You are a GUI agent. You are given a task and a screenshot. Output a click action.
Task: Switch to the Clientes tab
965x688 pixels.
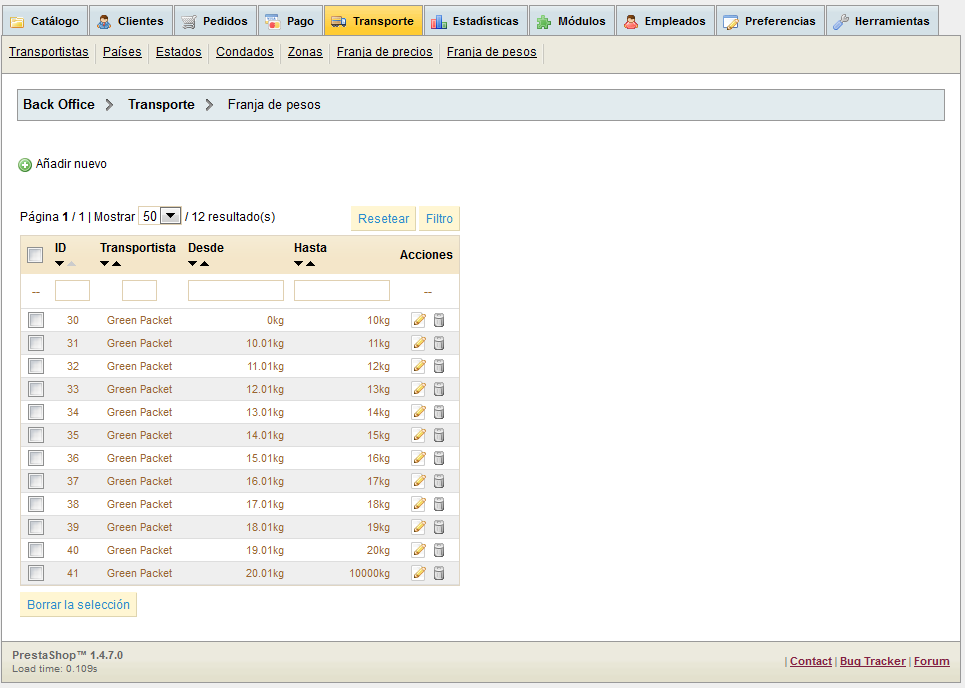[130, 21]
